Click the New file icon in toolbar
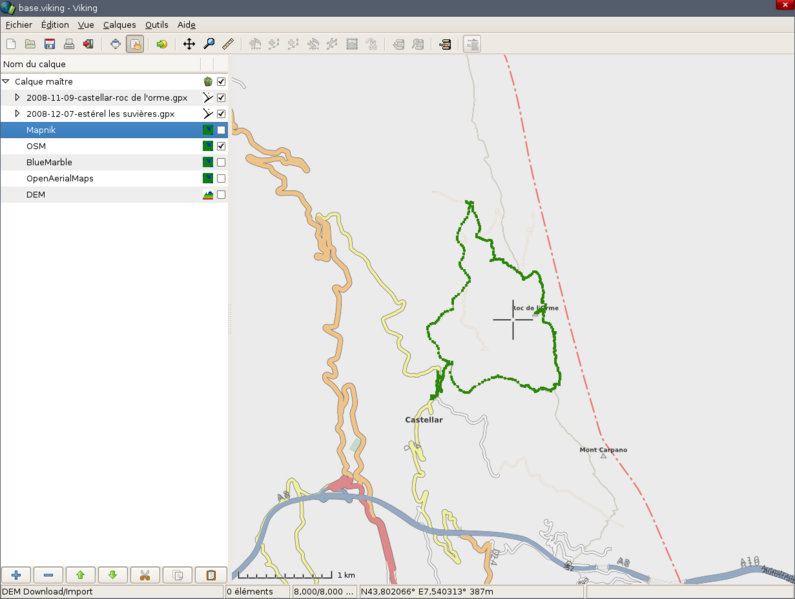 point(11,44)
